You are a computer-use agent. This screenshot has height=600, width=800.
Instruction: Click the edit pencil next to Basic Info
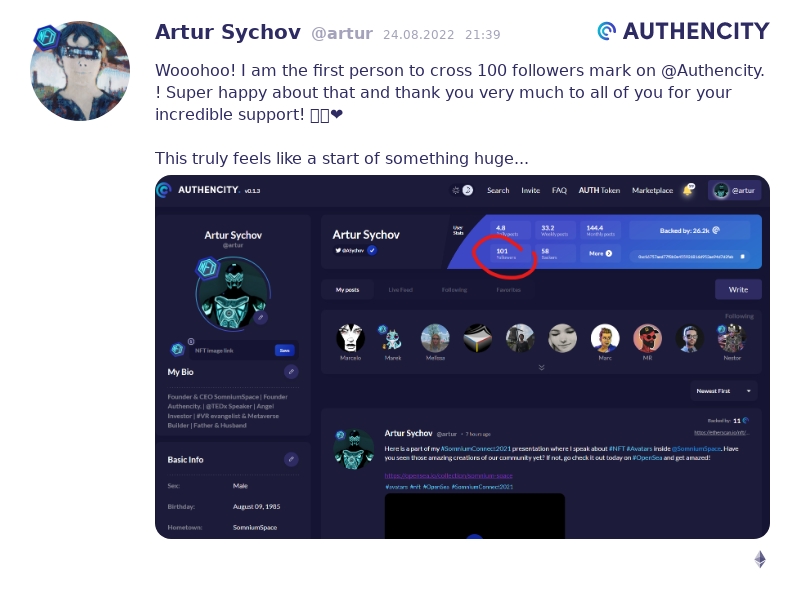[x=291, y=459]
